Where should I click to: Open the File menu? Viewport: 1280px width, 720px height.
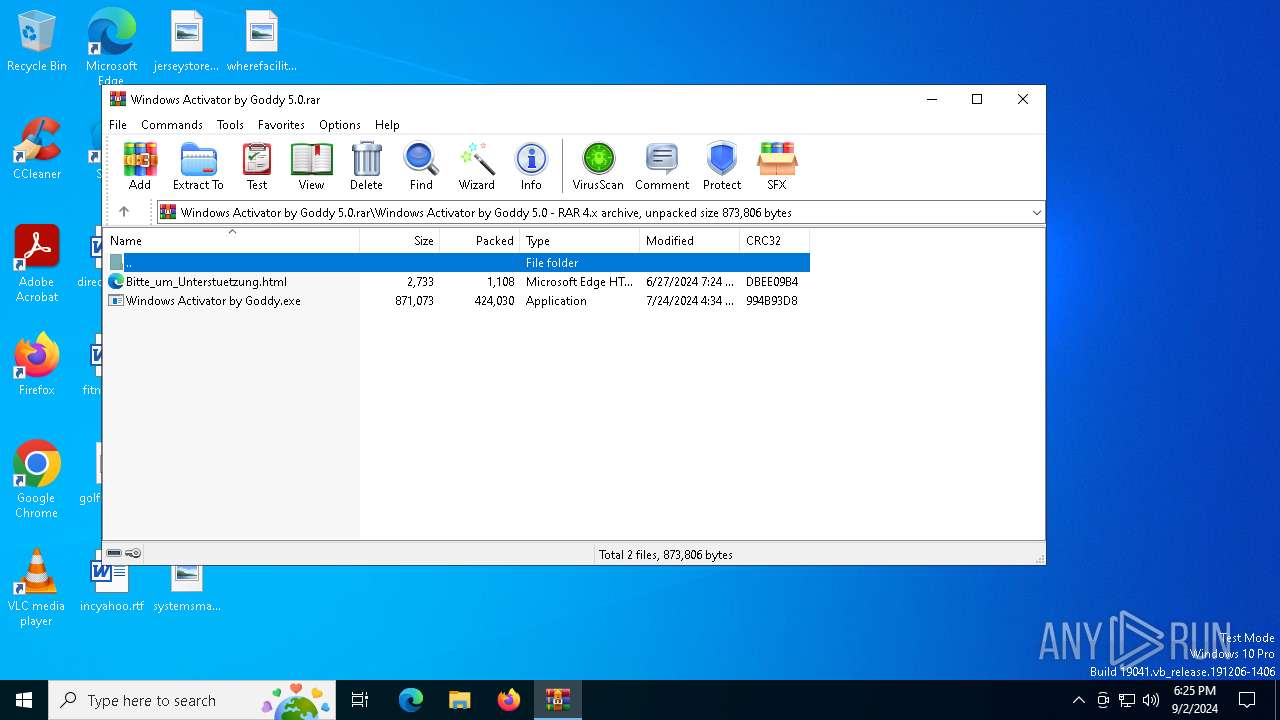coord(118,125)
